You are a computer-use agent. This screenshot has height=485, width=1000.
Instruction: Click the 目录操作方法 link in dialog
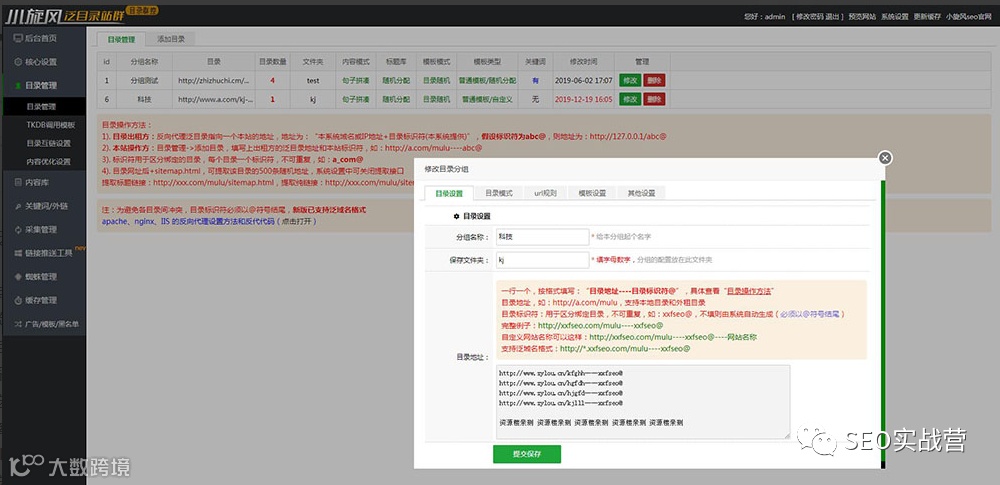click(x=751, y=290)
